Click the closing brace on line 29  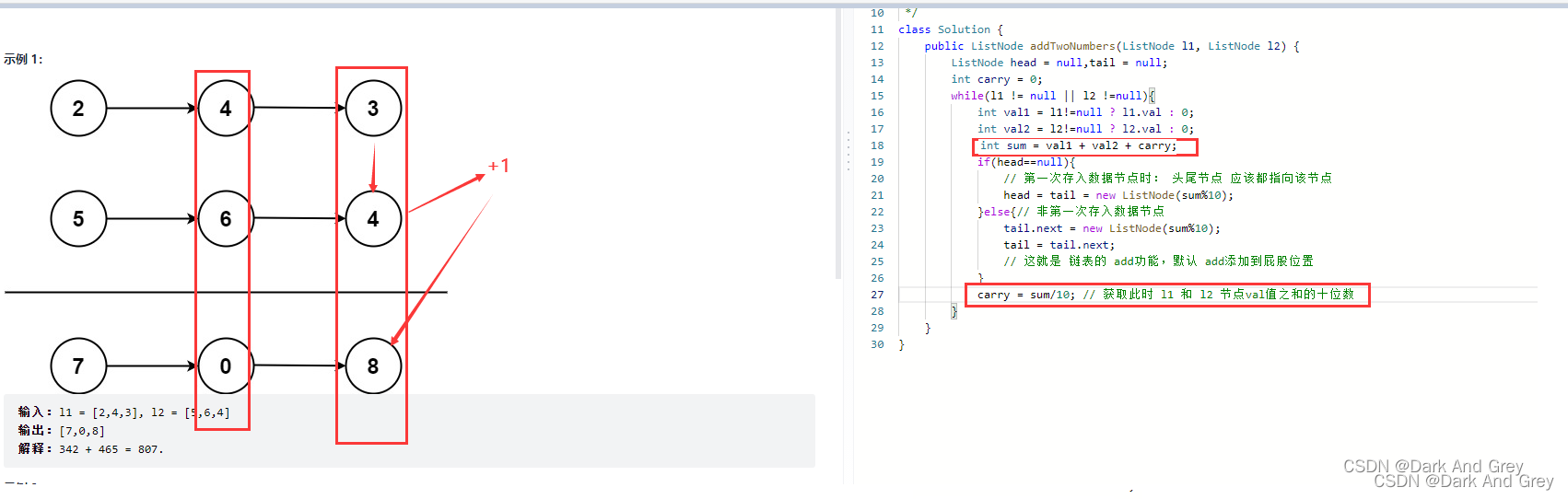tap(928, 328)
